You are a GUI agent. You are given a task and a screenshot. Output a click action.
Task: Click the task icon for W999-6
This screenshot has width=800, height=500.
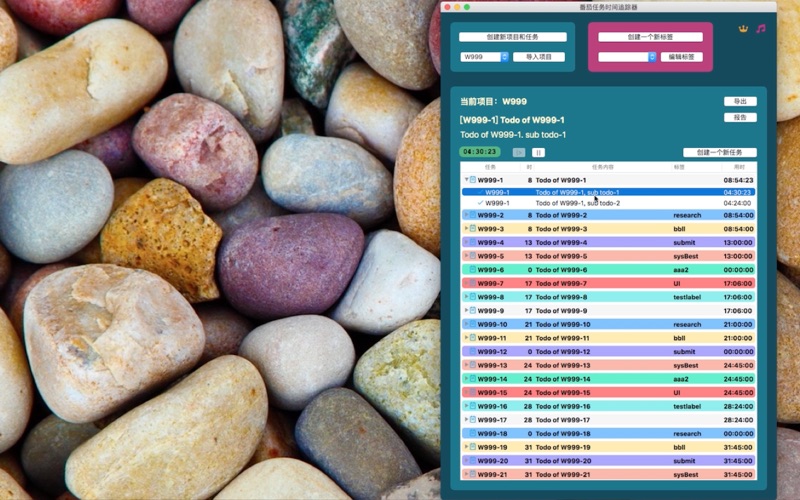coord(473,269)
